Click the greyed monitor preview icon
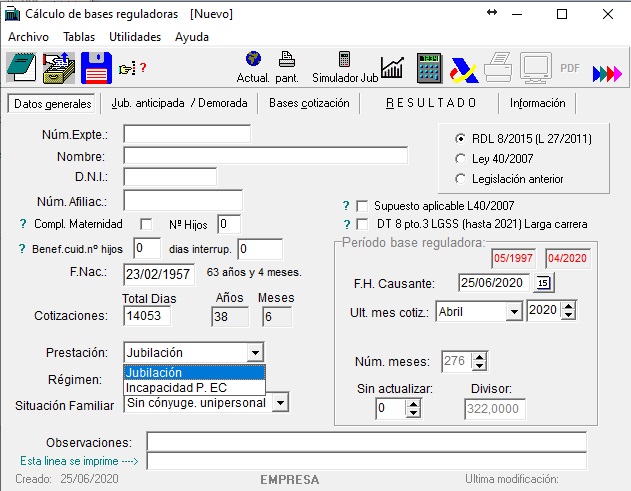Screen dimensions: 631x491 [x=536, y=68]
